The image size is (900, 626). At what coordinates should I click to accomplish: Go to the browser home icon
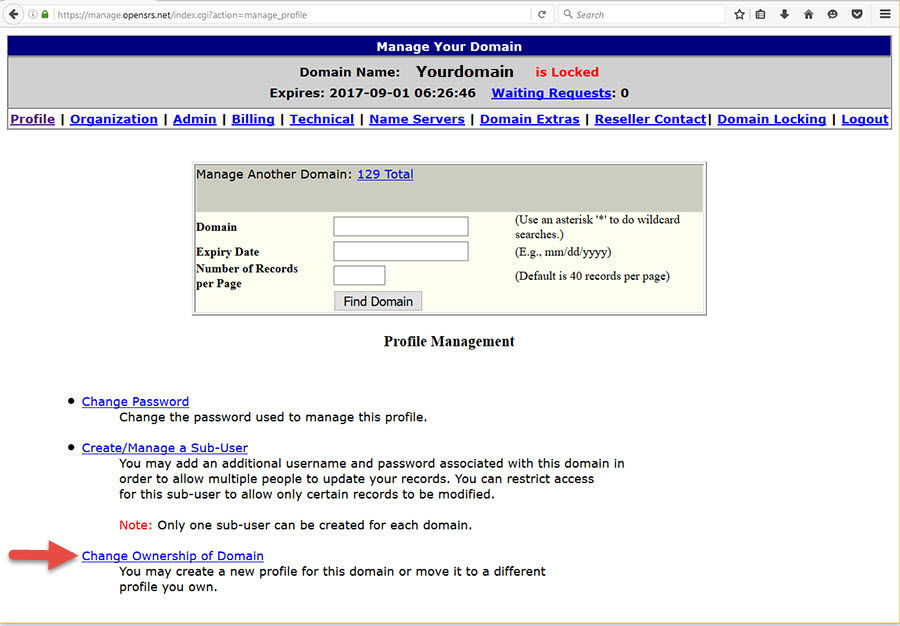click(809, 15)
